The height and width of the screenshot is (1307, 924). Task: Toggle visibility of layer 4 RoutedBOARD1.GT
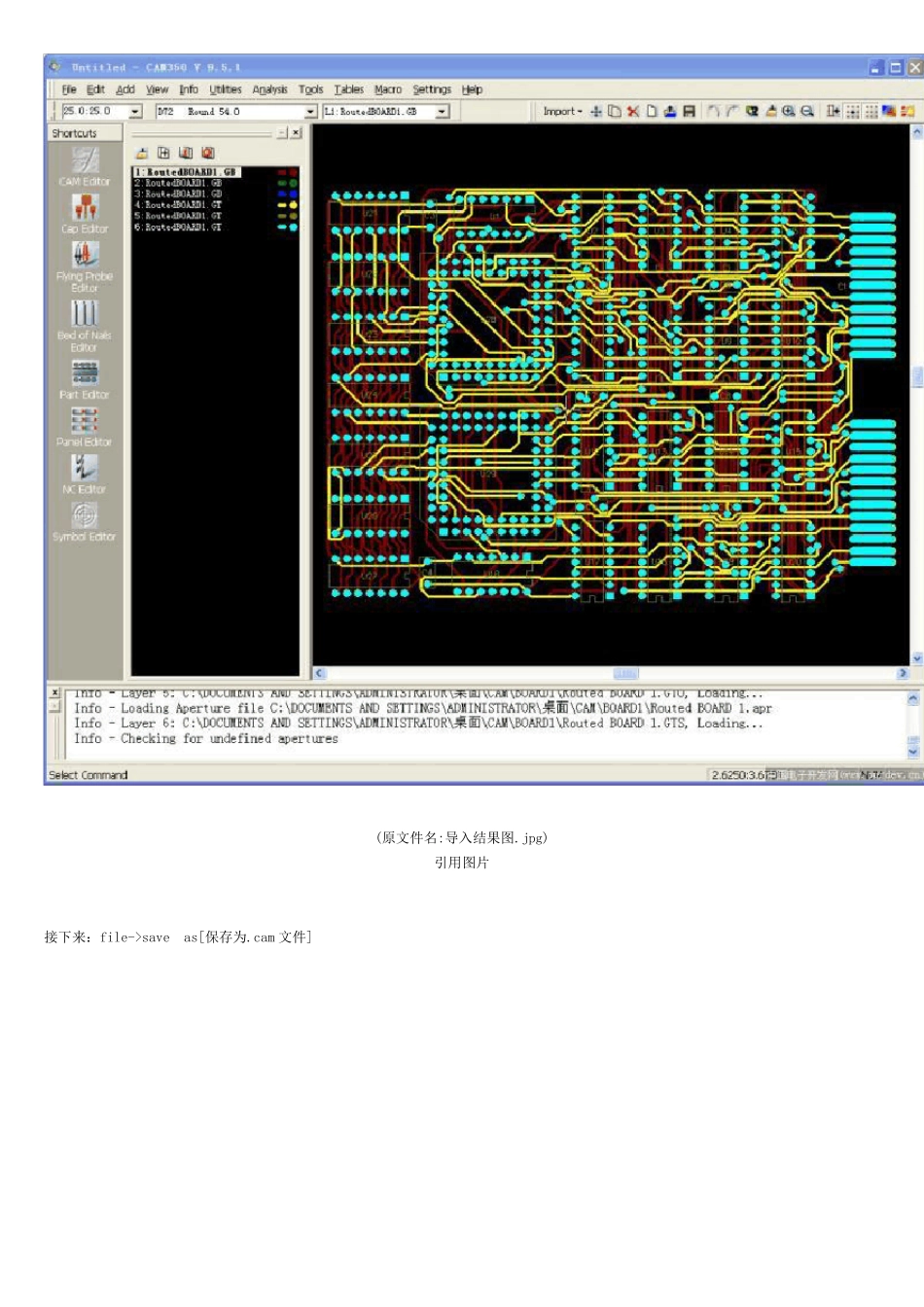[x=288, y=205]
